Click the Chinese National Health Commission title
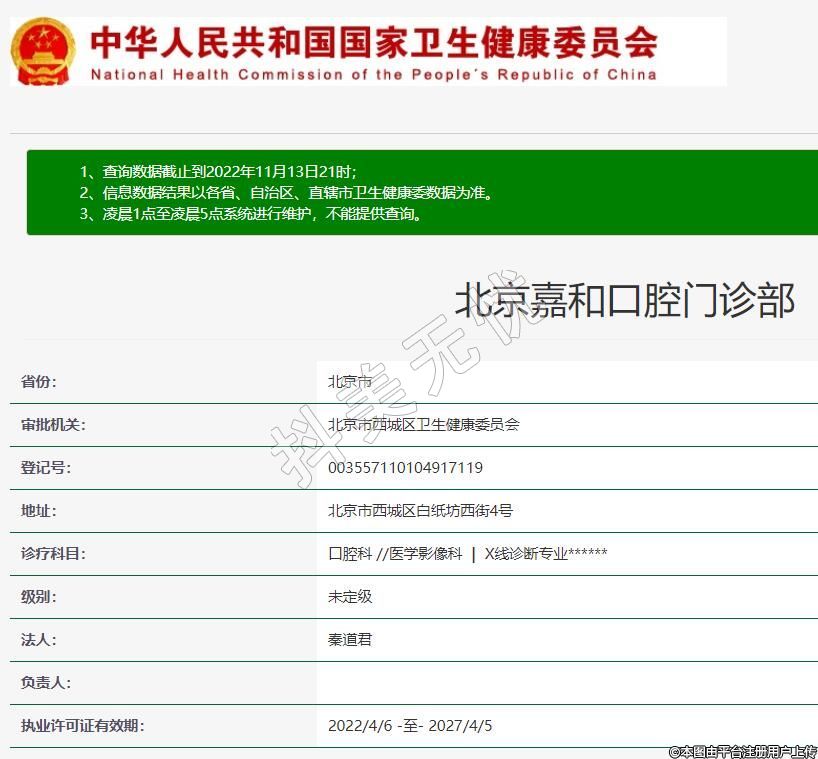 (x=373, y=42)
